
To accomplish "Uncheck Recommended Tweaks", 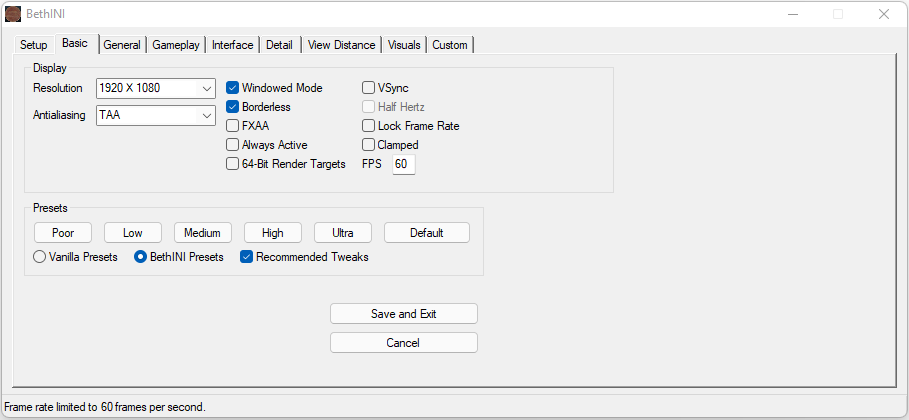I will click(x=246, y=257).
